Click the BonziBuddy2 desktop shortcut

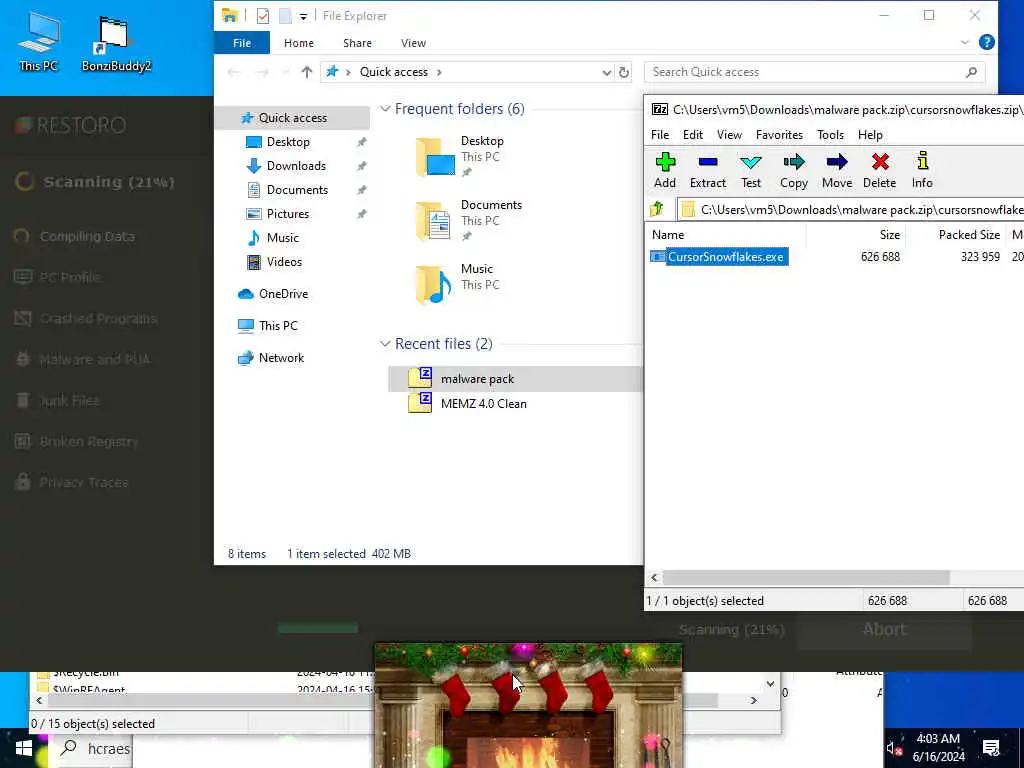116,44
